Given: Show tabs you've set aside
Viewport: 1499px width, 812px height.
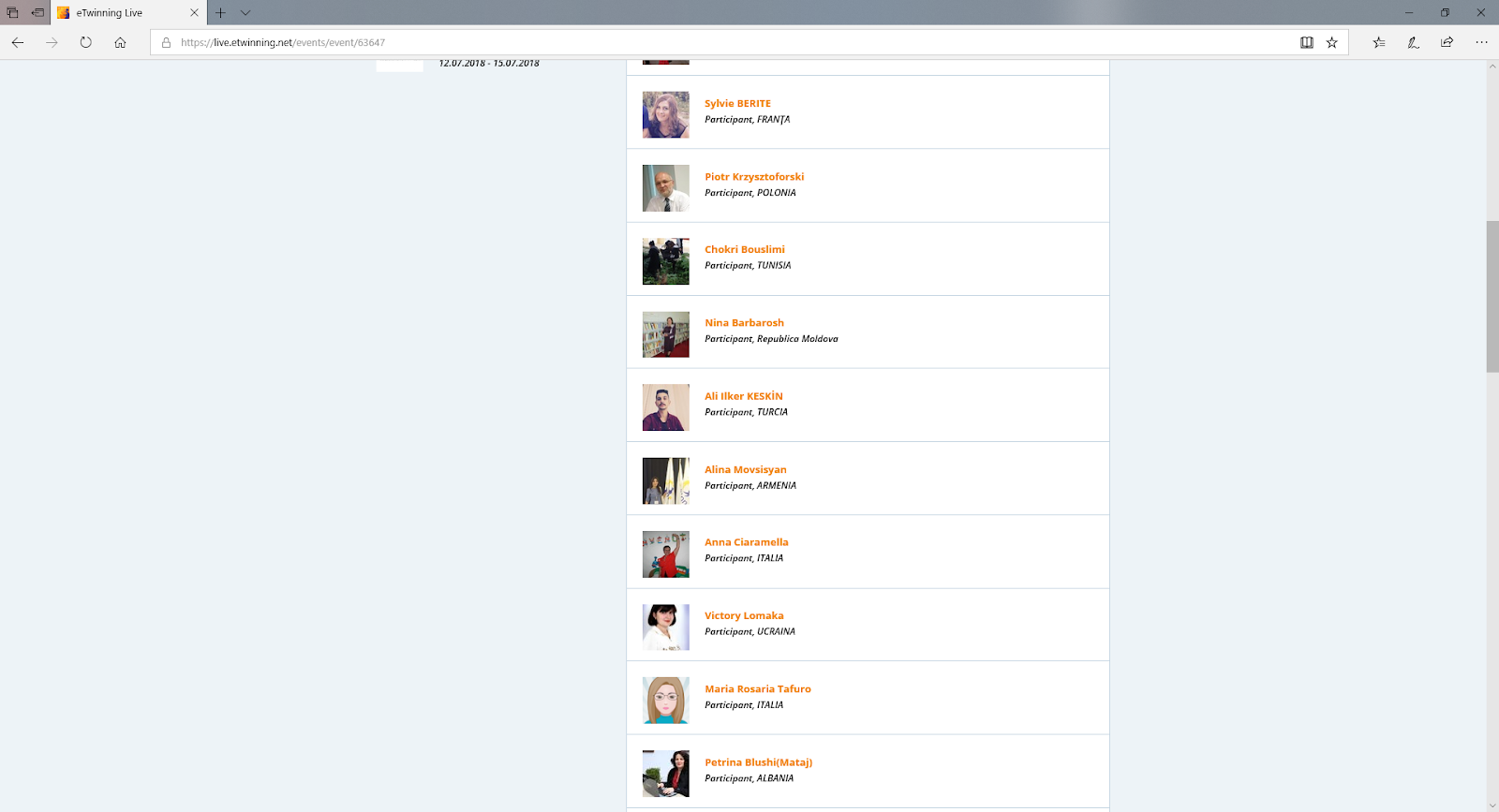Looking at the screenshot, I should [12, 13].
